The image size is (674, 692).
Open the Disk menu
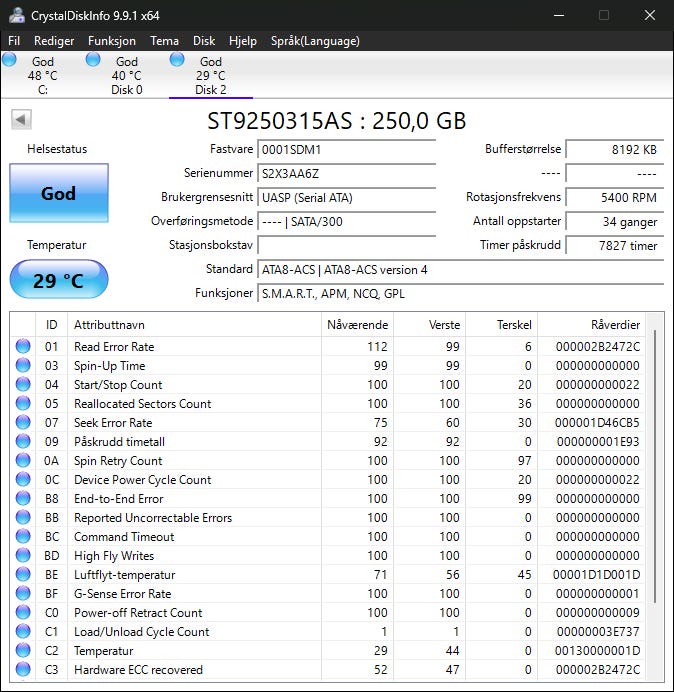[204, 41]
